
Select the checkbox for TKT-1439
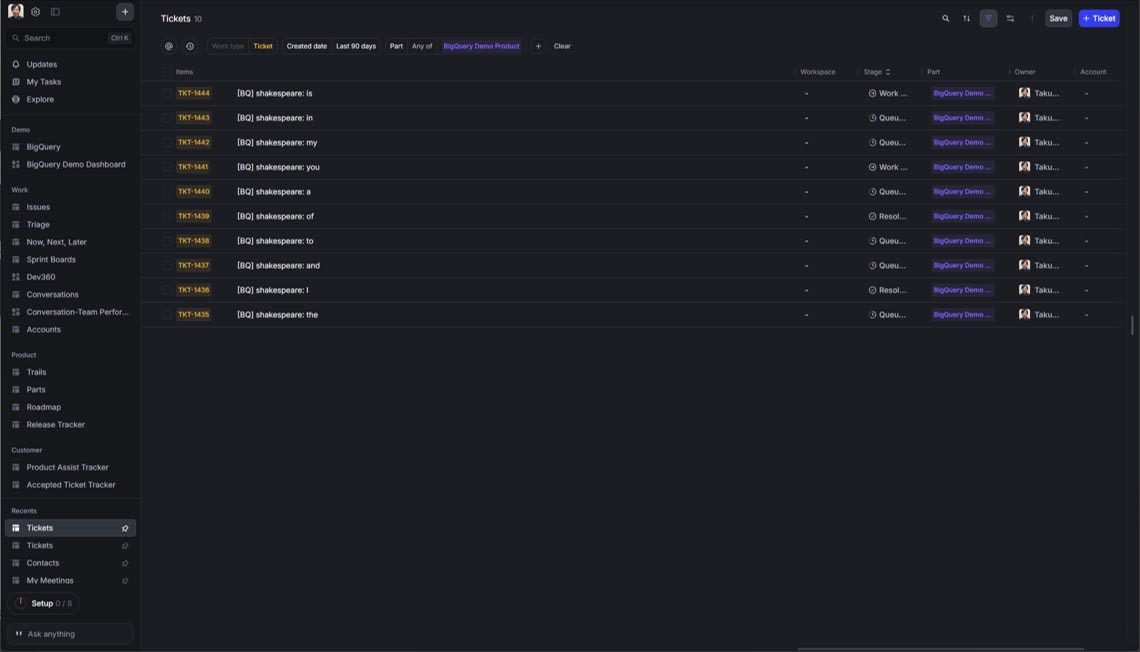[x=167, y=216]
